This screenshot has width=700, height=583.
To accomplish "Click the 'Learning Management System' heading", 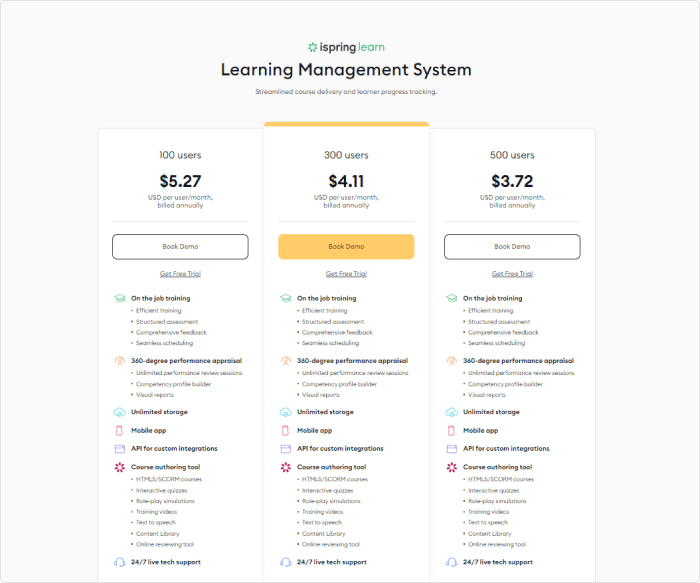I will [346, 70].
